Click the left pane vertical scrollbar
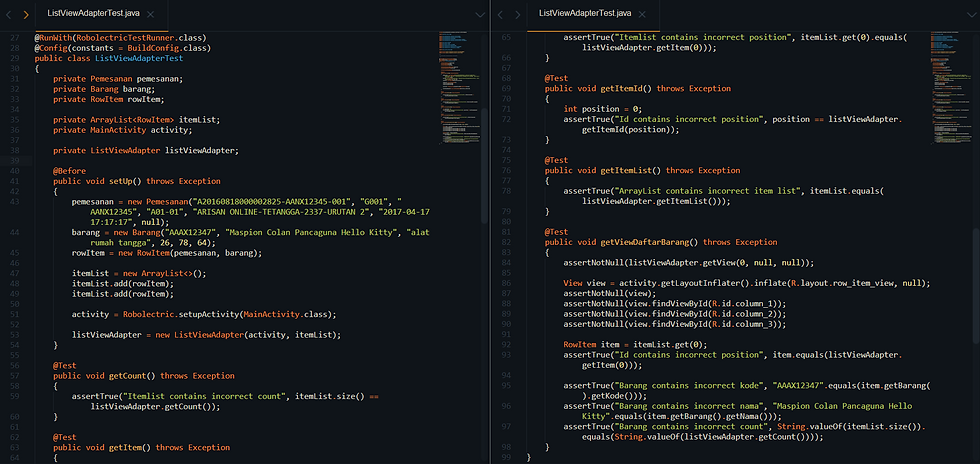Viewport: 980px width, 464px height. pyautogui.click(x=484, y=166)
